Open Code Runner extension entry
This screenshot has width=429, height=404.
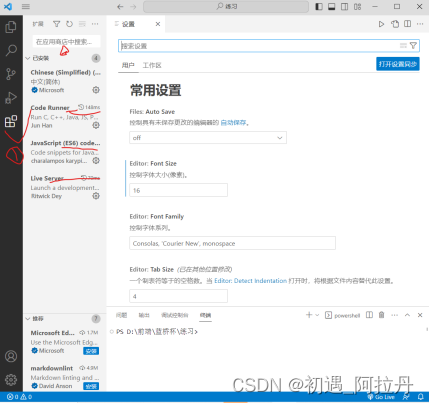(65, 116)
